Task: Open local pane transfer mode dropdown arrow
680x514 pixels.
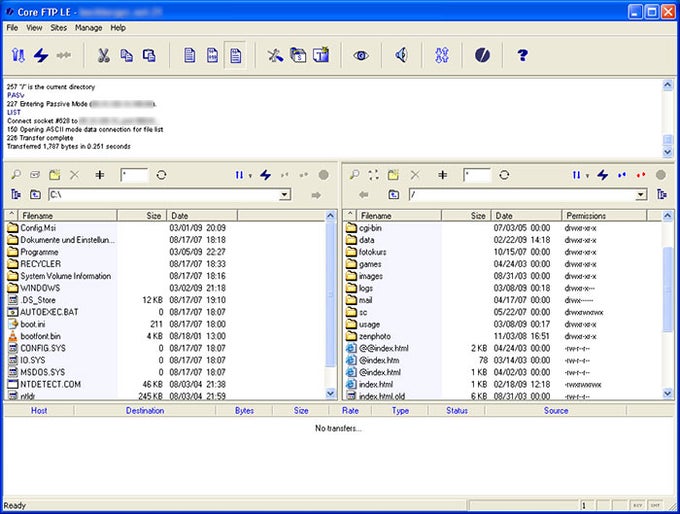Action: 250,176
